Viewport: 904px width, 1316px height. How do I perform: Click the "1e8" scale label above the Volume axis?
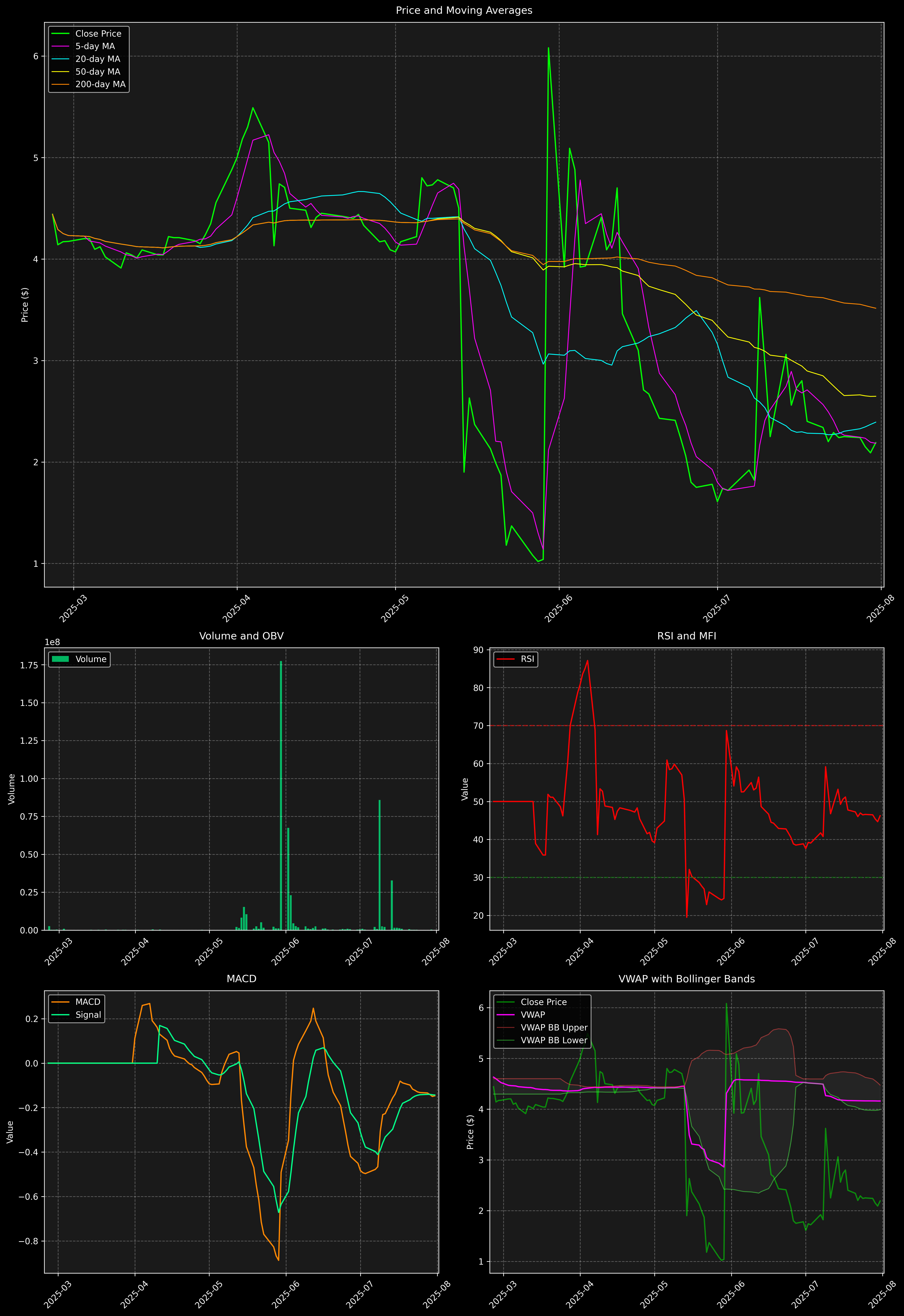[52, 642]
